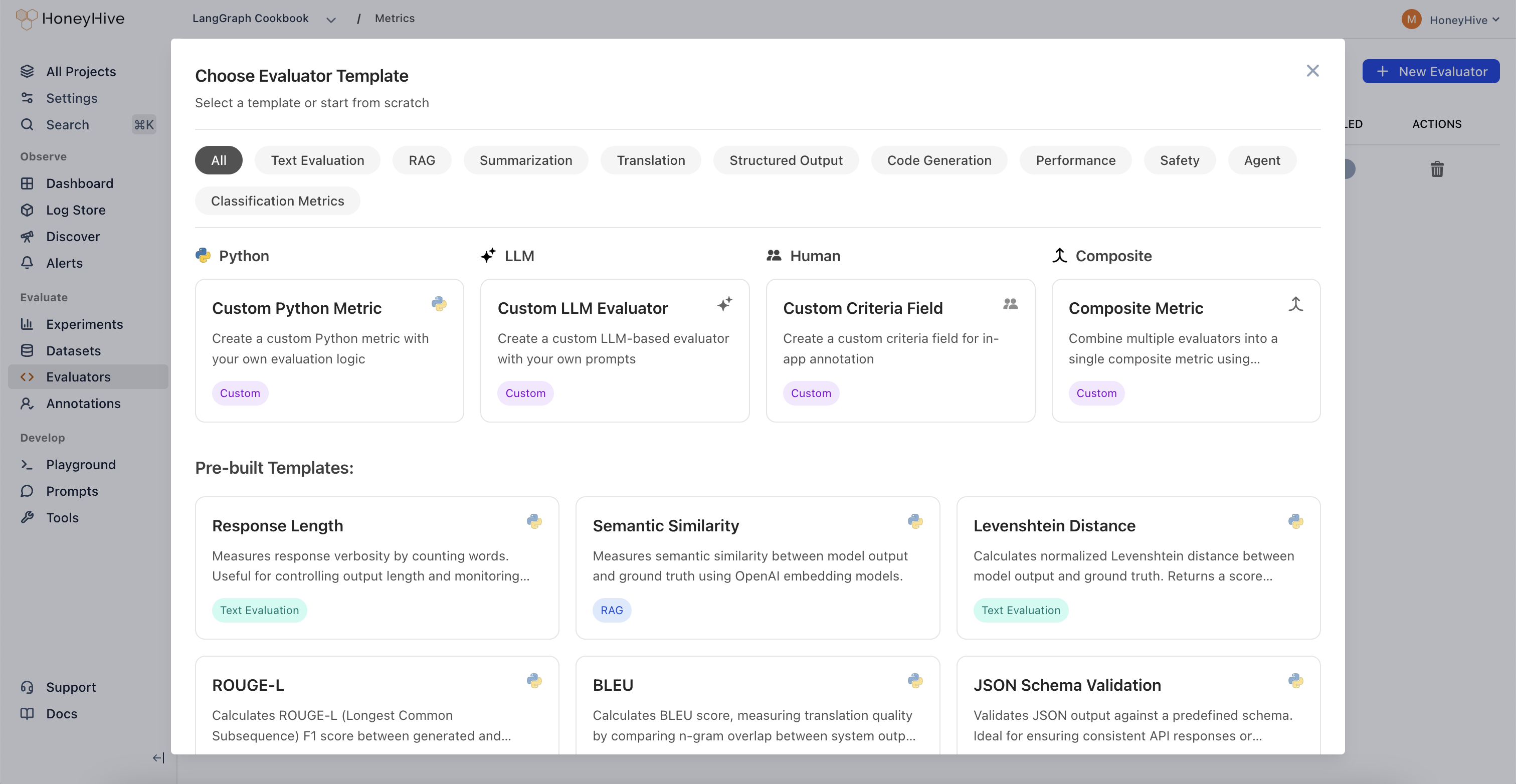
Task: Select the Semantic Similarity template card
Action: click(x=757, y=567)
